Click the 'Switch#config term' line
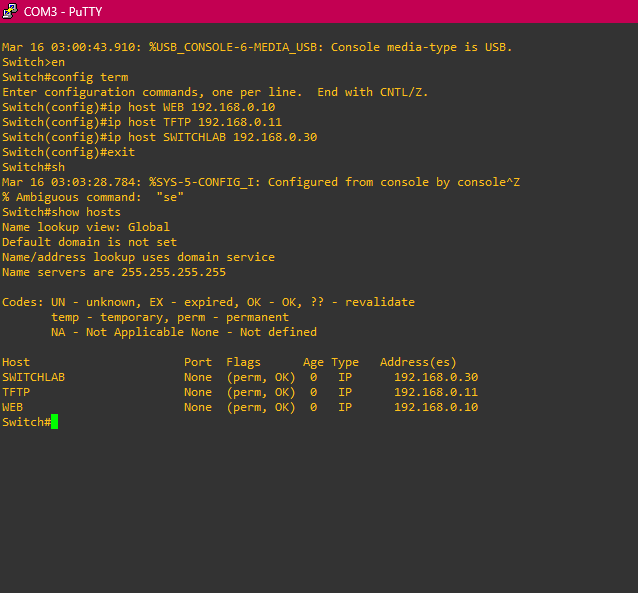 click(x=65, y=77)
